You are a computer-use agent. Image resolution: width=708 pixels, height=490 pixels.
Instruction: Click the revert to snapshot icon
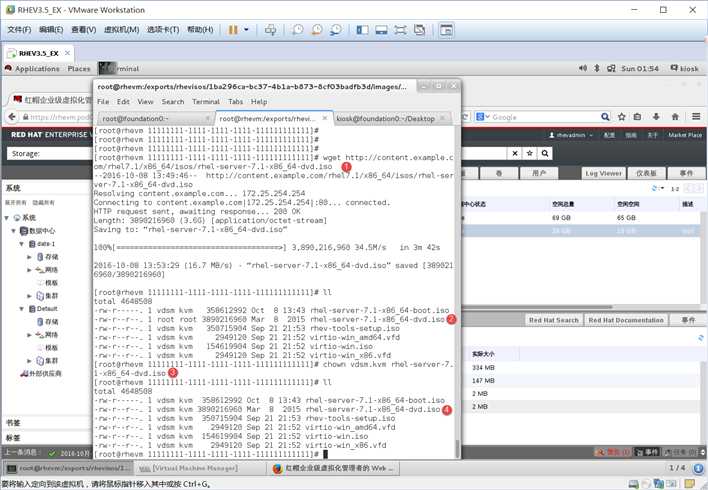317,30
